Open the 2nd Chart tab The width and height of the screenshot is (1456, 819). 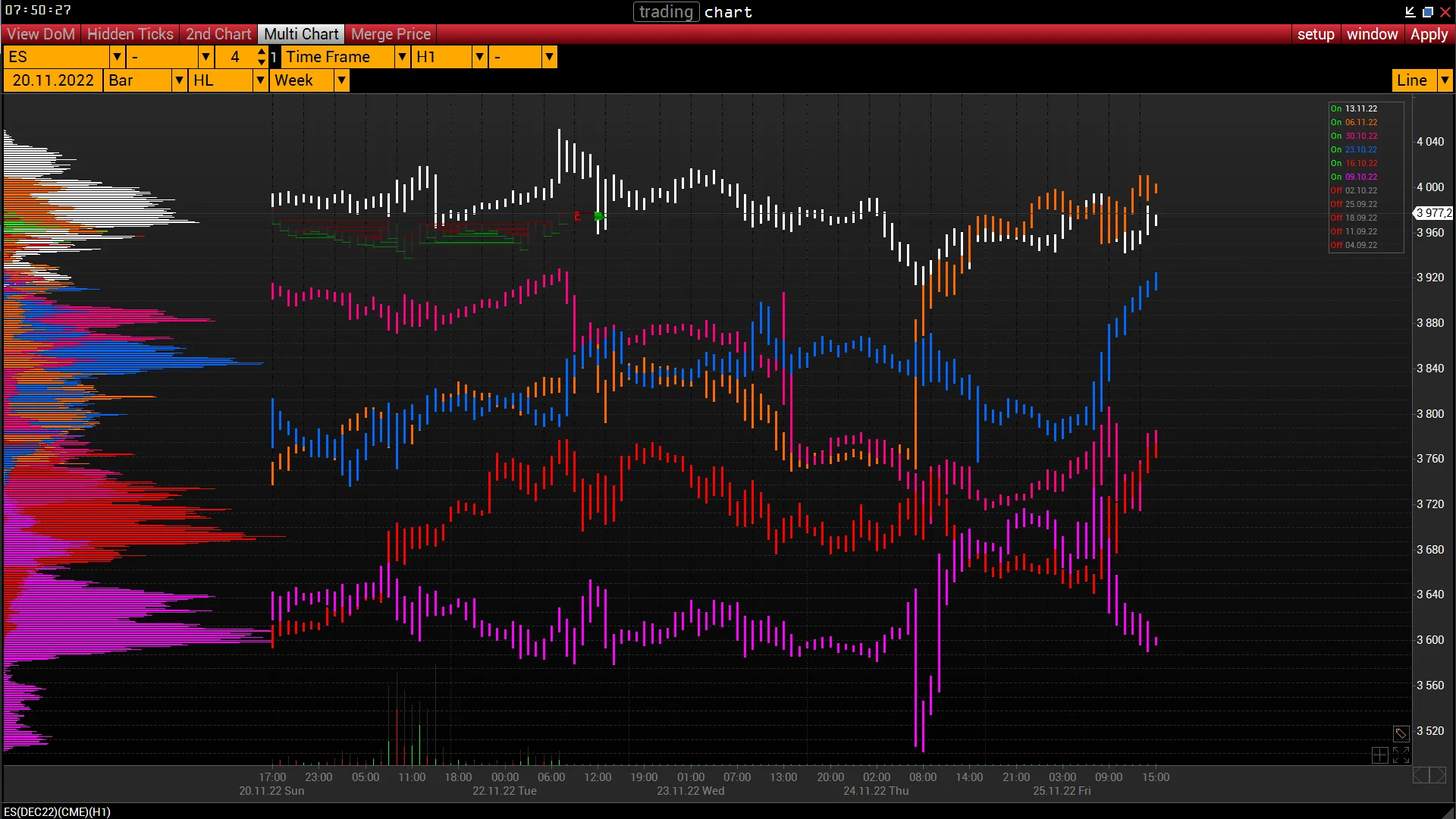pyautogui.click(x=218, y=34)
